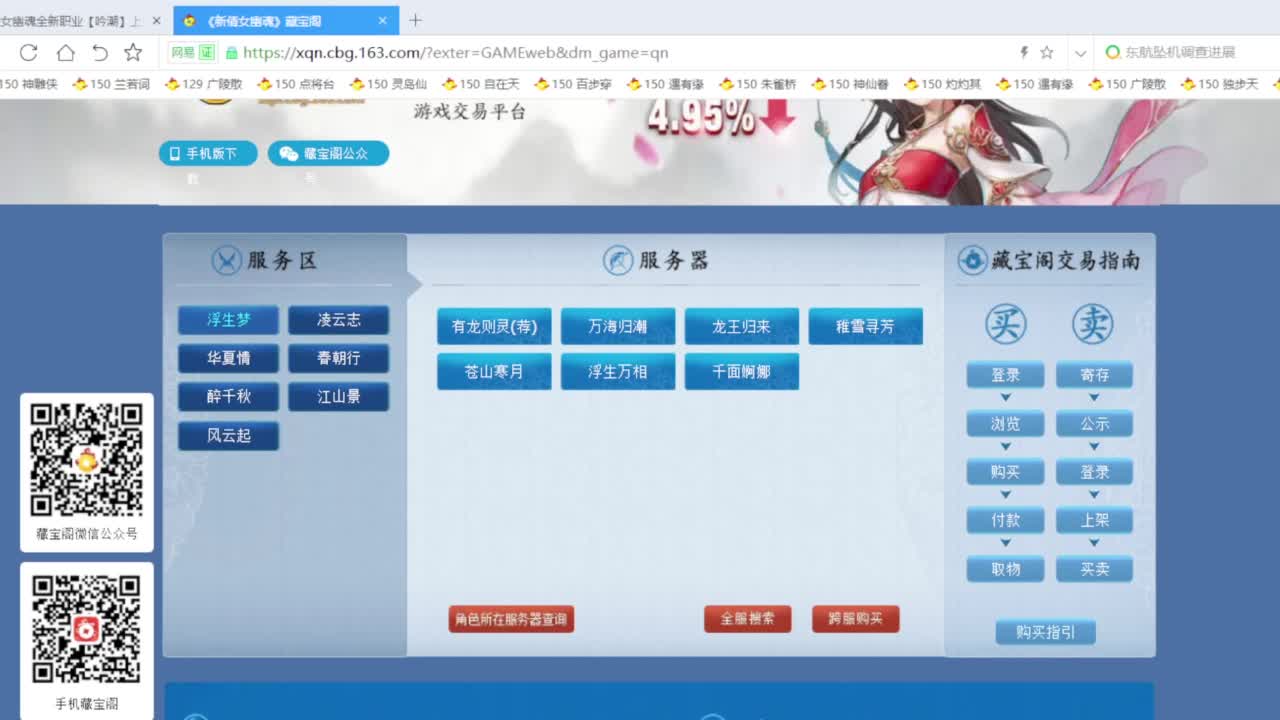Image resolution: width=1280 pixels, height=720 pixels.
Task: Open bookmark 150 灵岛仙
Action: (388, 84)
